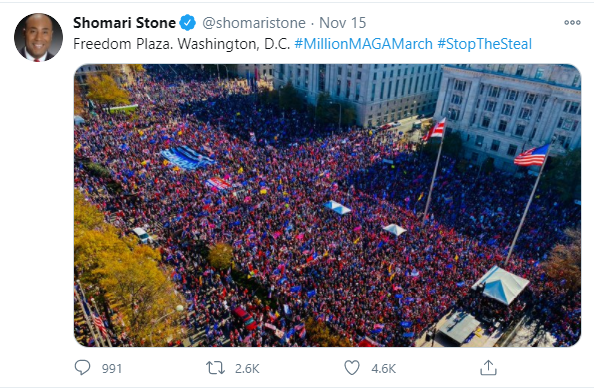Open the #StopTheSteal hashtag
Image resolution: width=594 pixels, height=388 pixels.
pyautogui.click(x=485, y=44)
